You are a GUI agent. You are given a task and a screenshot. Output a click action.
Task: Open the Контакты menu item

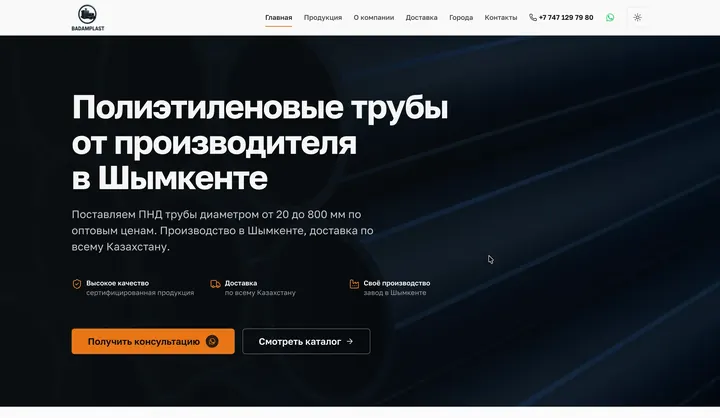[x=501, y=17]
